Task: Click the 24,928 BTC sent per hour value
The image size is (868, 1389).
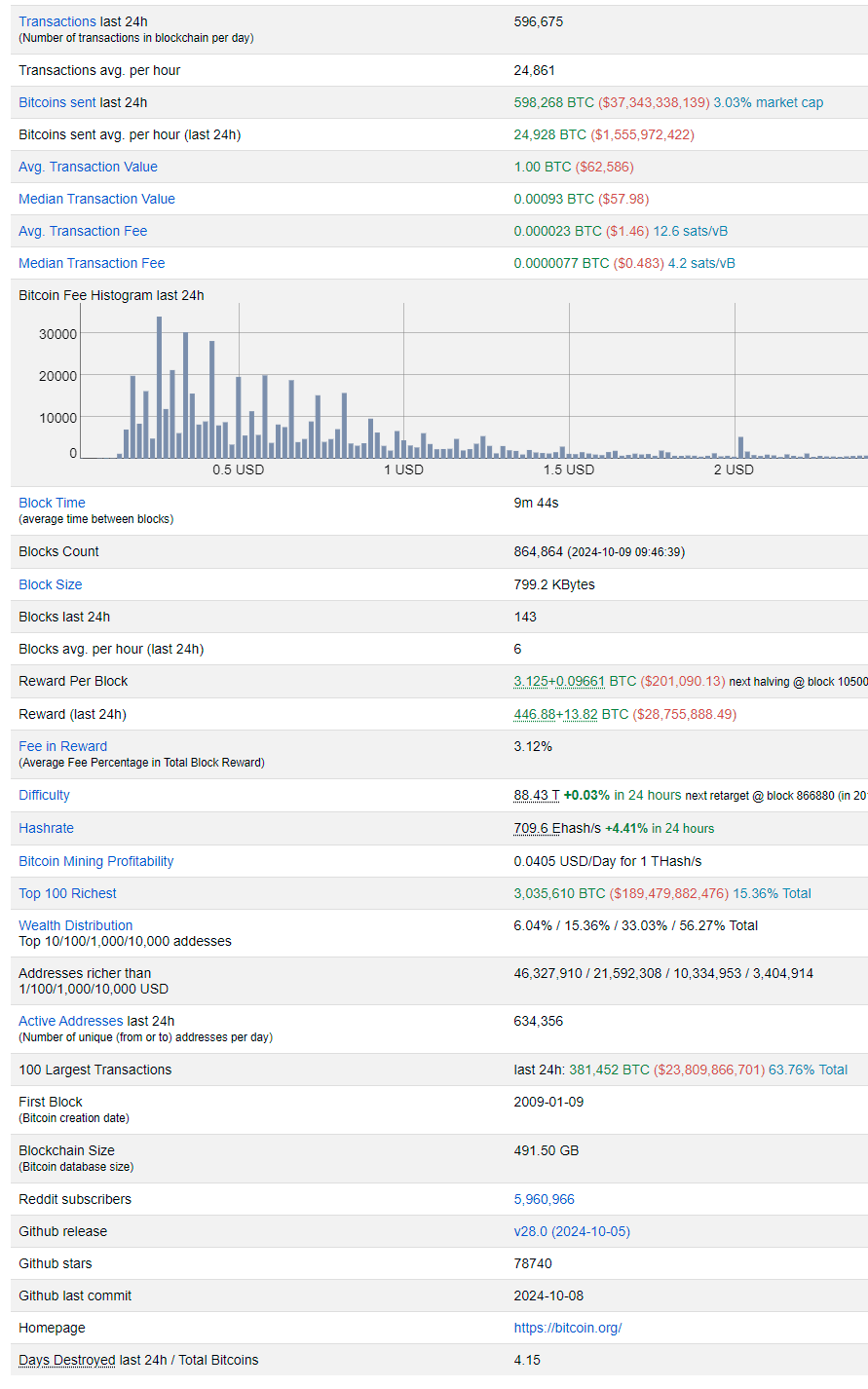Action: pos(550,134)
